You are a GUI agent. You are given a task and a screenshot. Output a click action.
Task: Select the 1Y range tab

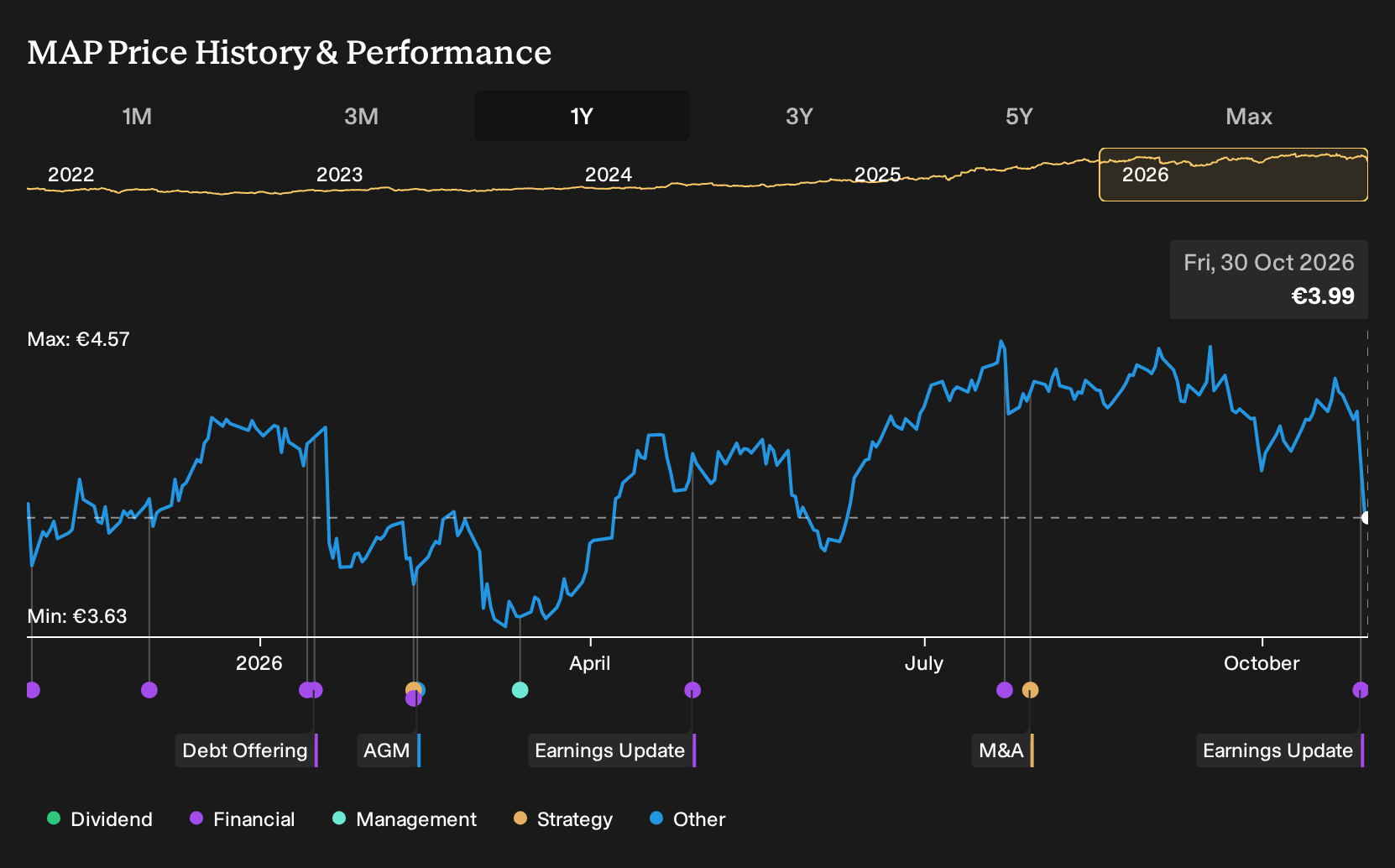(583, 116)
